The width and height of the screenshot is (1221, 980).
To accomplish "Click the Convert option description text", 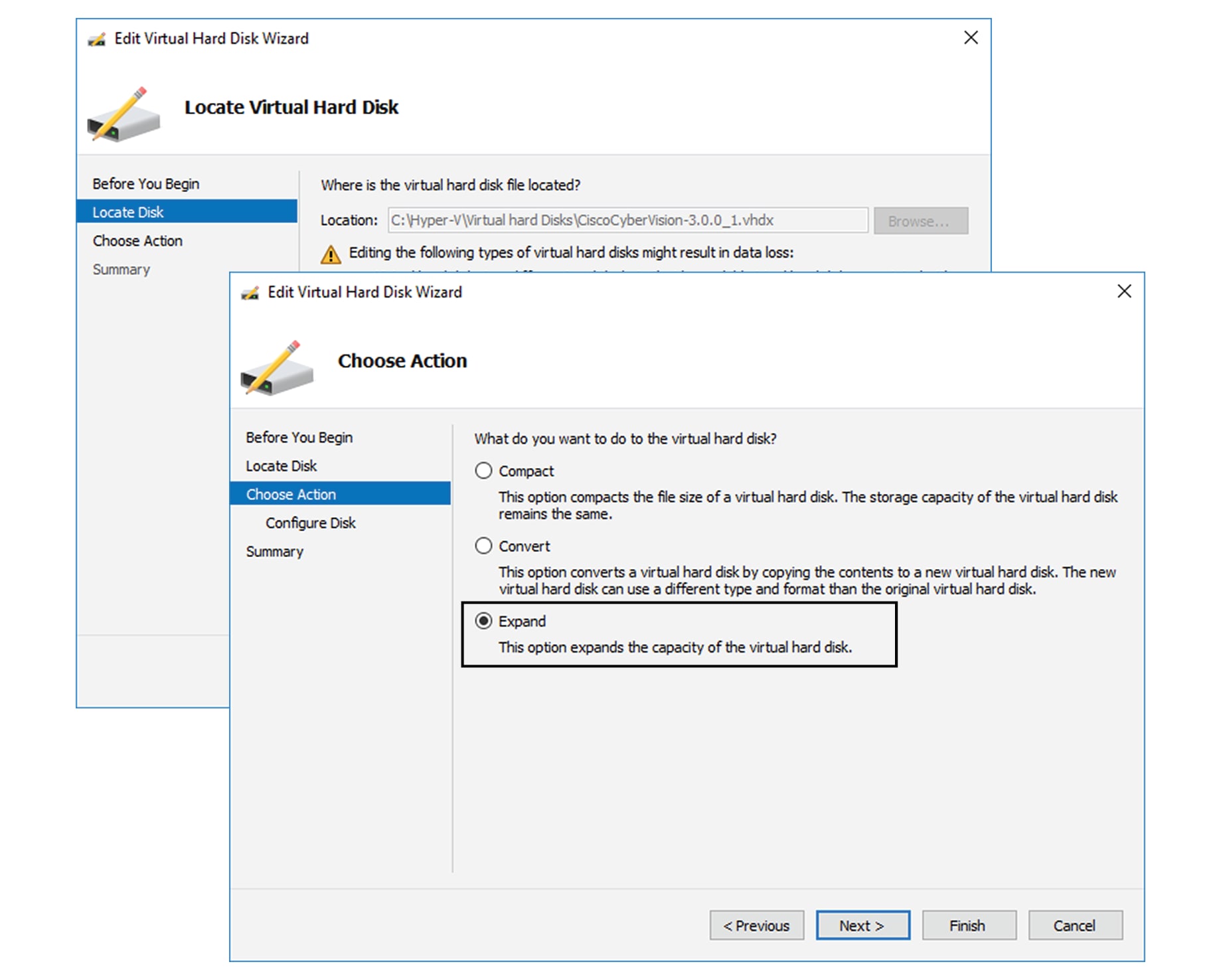I will point(807,580).
